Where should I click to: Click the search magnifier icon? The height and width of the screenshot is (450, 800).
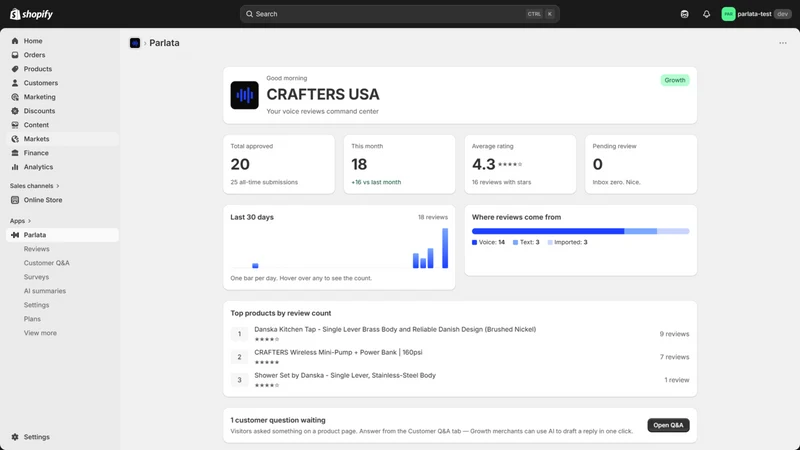249,14
